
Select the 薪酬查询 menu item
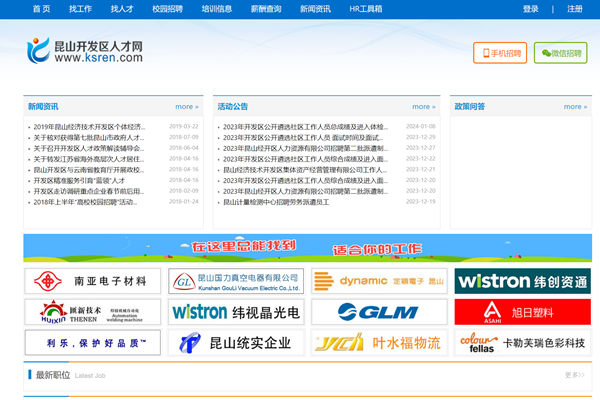pos(266,9)
